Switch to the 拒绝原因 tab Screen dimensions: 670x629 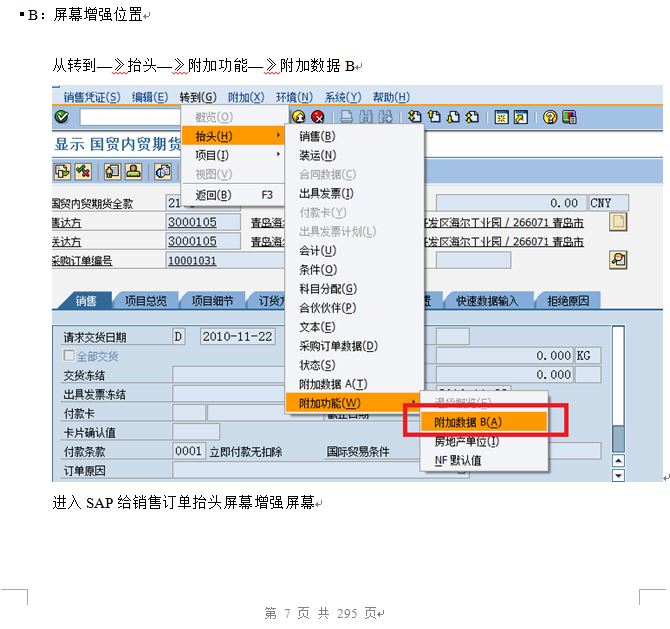click(568, 301)
